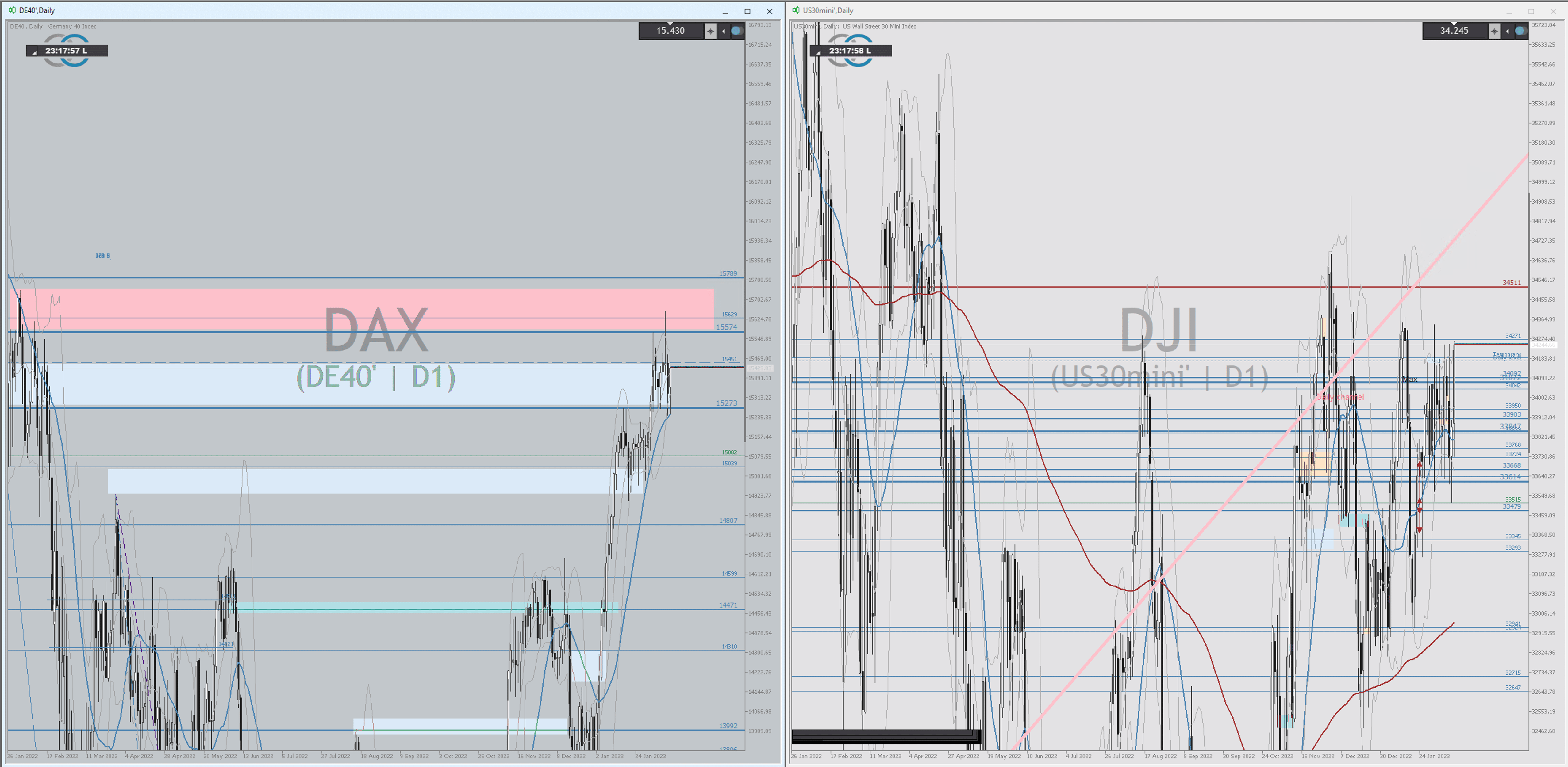1568x767 pixels.
Task: Click the 'DE40', Daily: Germany 40 Index' caption
Action: [x=53, y=26]
